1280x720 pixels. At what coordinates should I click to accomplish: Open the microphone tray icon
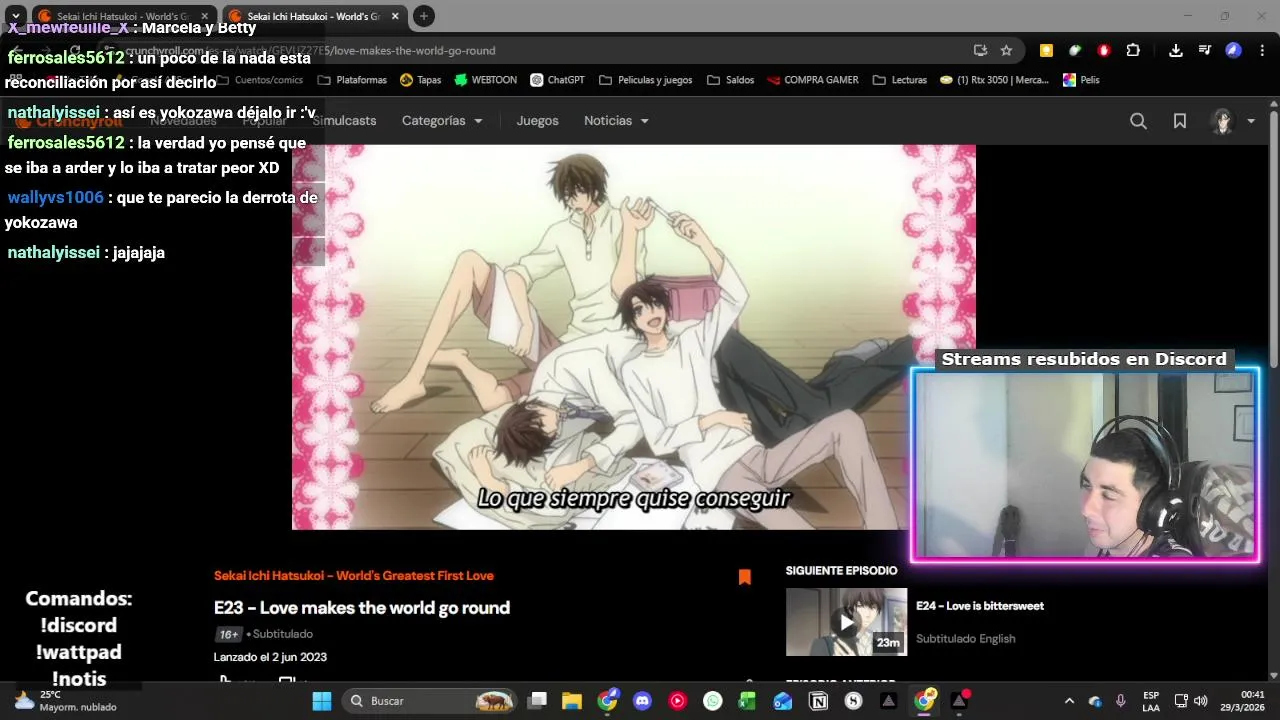[1121, 701]
